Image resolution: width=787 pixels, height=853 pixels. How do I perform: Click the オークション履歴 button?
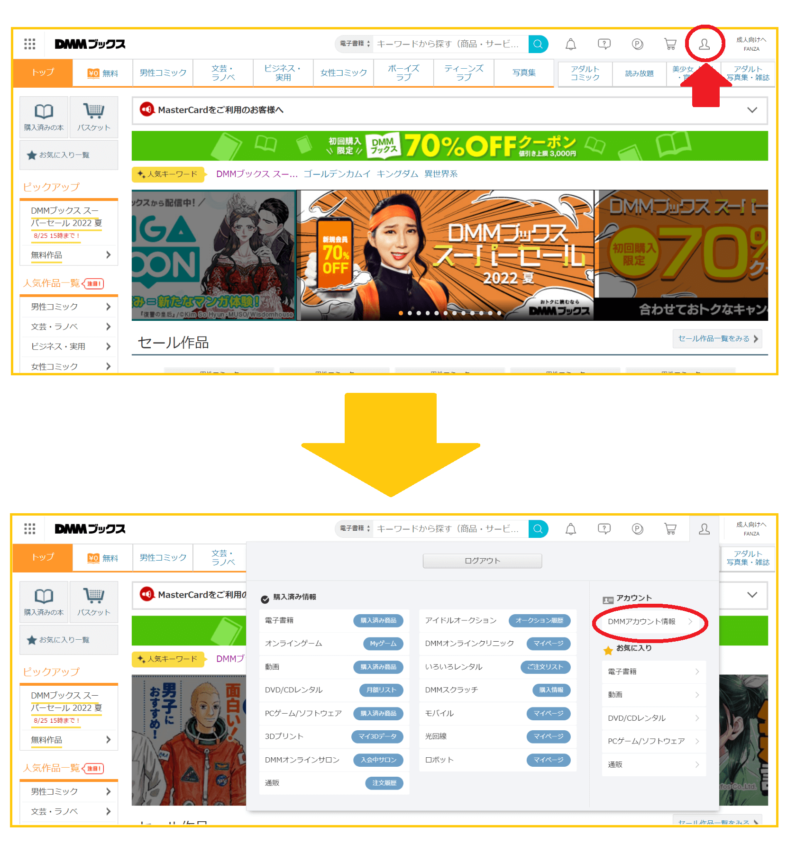click(540, 621)
